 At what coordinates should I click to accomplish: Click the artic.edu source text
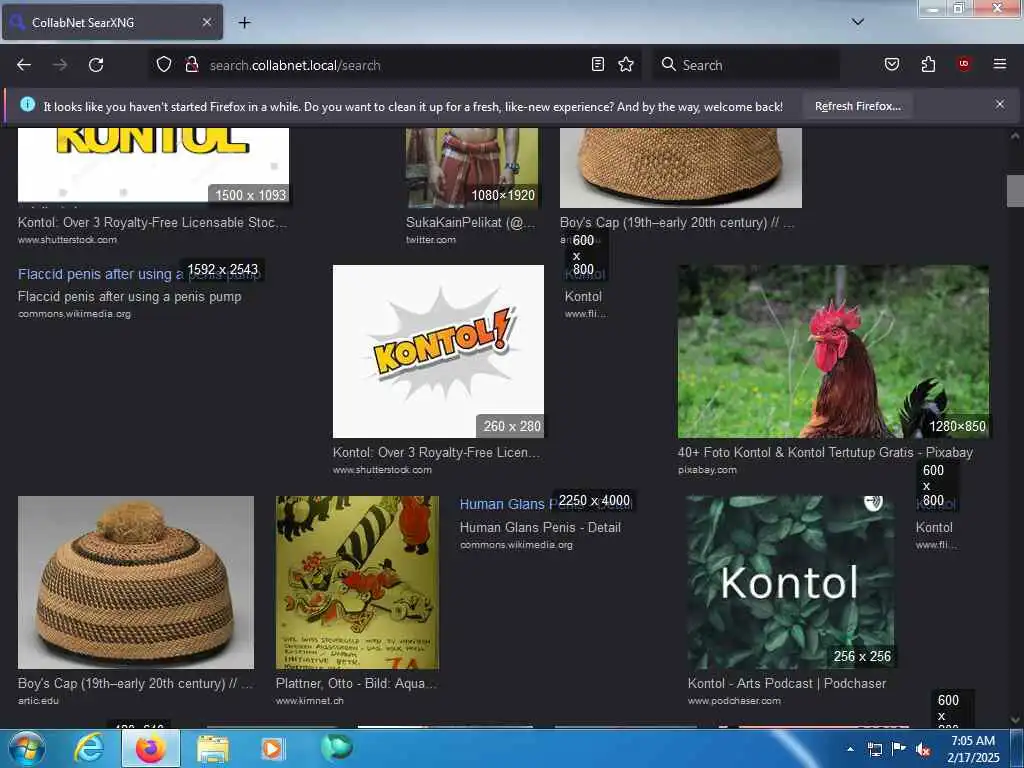coord(39,700)
